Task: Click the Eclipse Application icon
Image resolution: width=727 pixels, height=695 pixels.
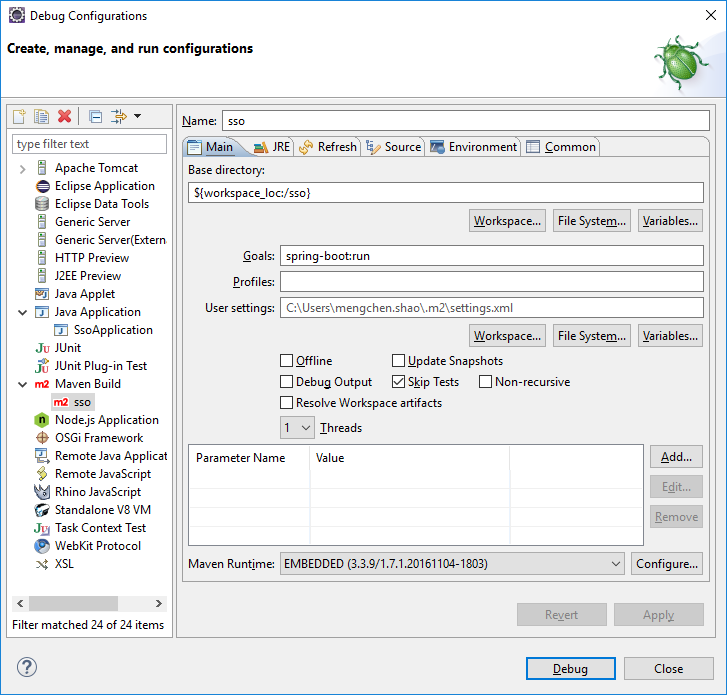Action: click(42, 186)
